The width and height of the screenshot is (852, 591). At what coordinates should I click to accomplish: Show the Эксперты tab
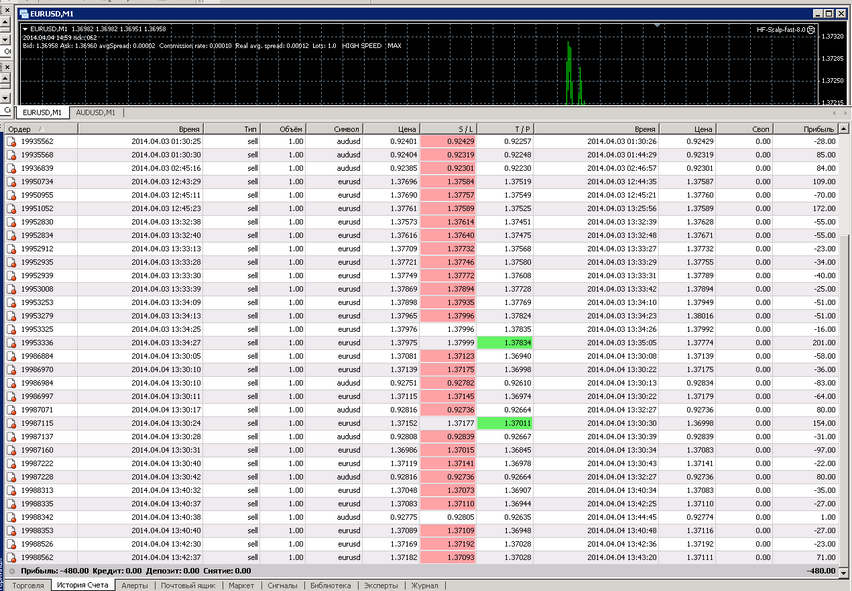pyautogui.click(x=381, y=585)
